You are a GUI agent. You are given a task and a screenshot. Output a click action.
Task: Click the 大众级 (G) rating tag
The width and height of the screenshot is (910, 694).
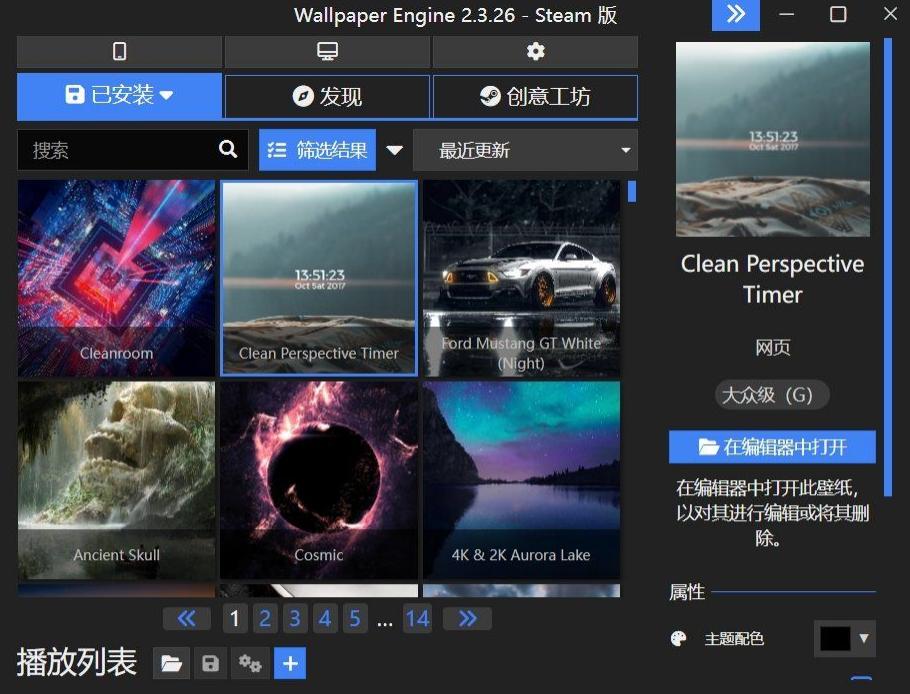pyautogui.click(x=772, y=395)
